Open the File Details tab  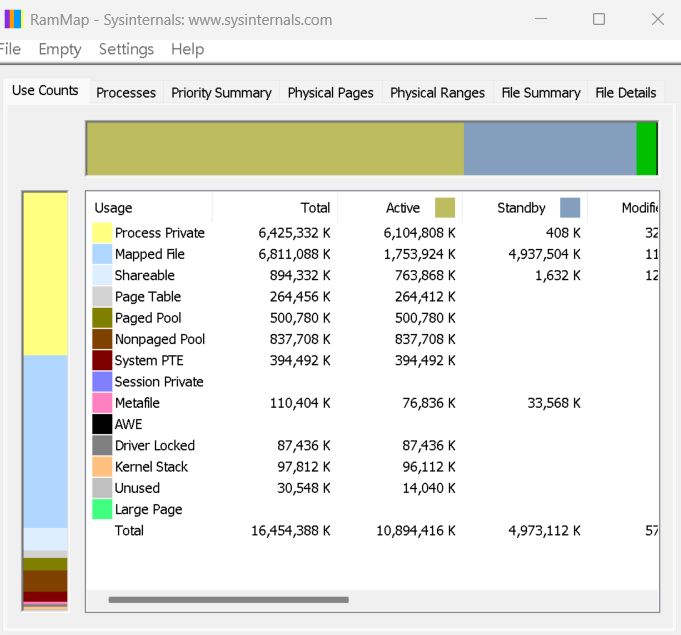coord(625,93)
